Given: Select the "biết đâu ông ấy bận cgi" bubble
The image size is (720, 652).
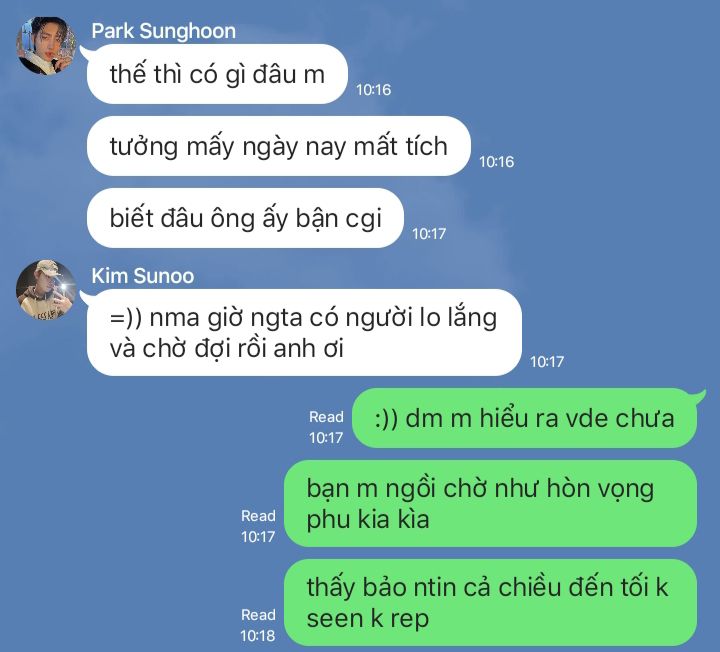Looking at the screenshot, I should pos(245,218).
